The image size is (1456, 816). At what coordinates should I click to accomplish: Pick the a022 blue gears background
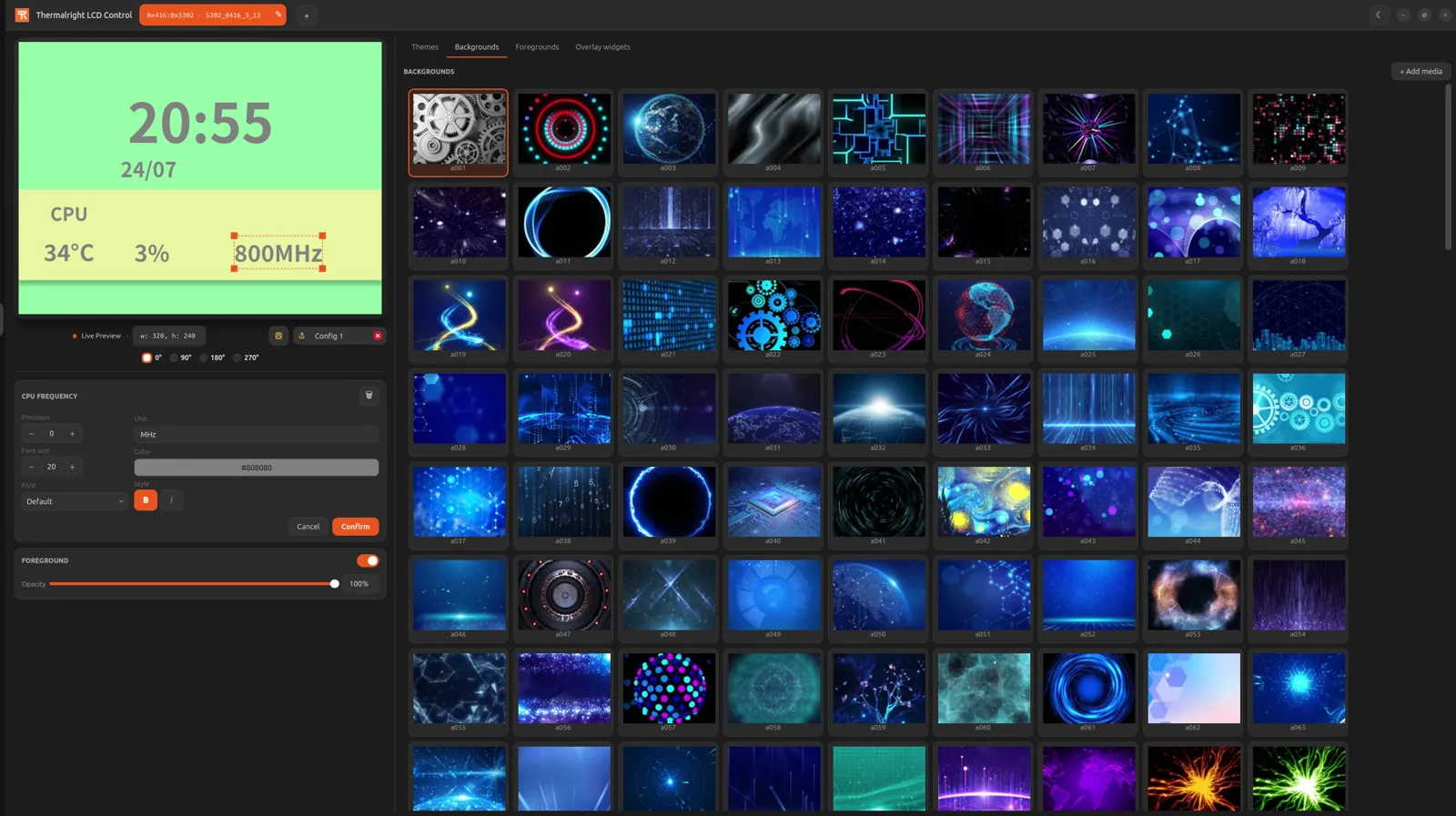pos(773,318)
